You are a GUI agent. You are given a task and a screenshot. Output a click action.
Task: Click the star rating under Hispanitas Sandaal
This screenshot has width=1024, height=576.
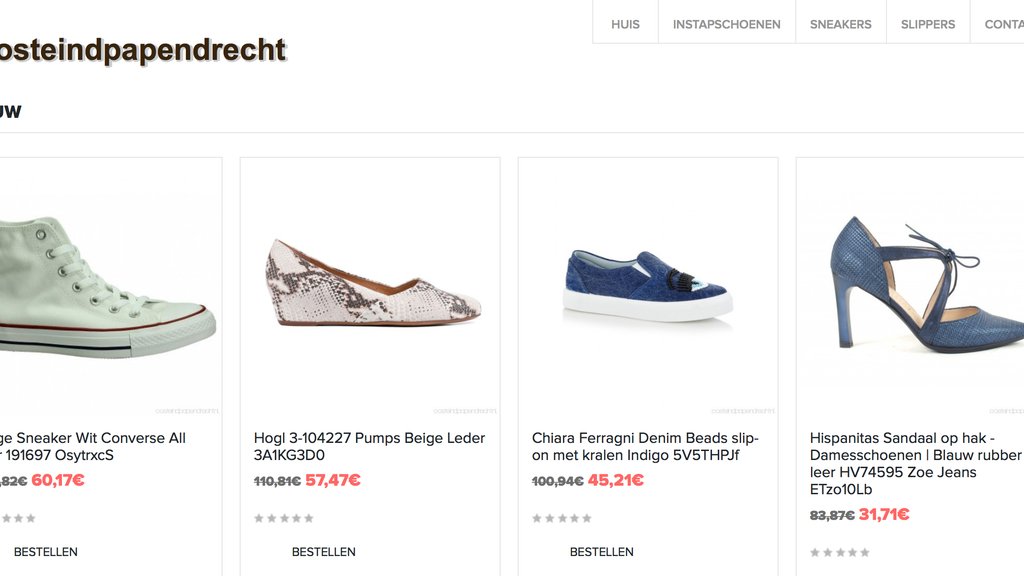pyautogui.click(x=840, y=552)
